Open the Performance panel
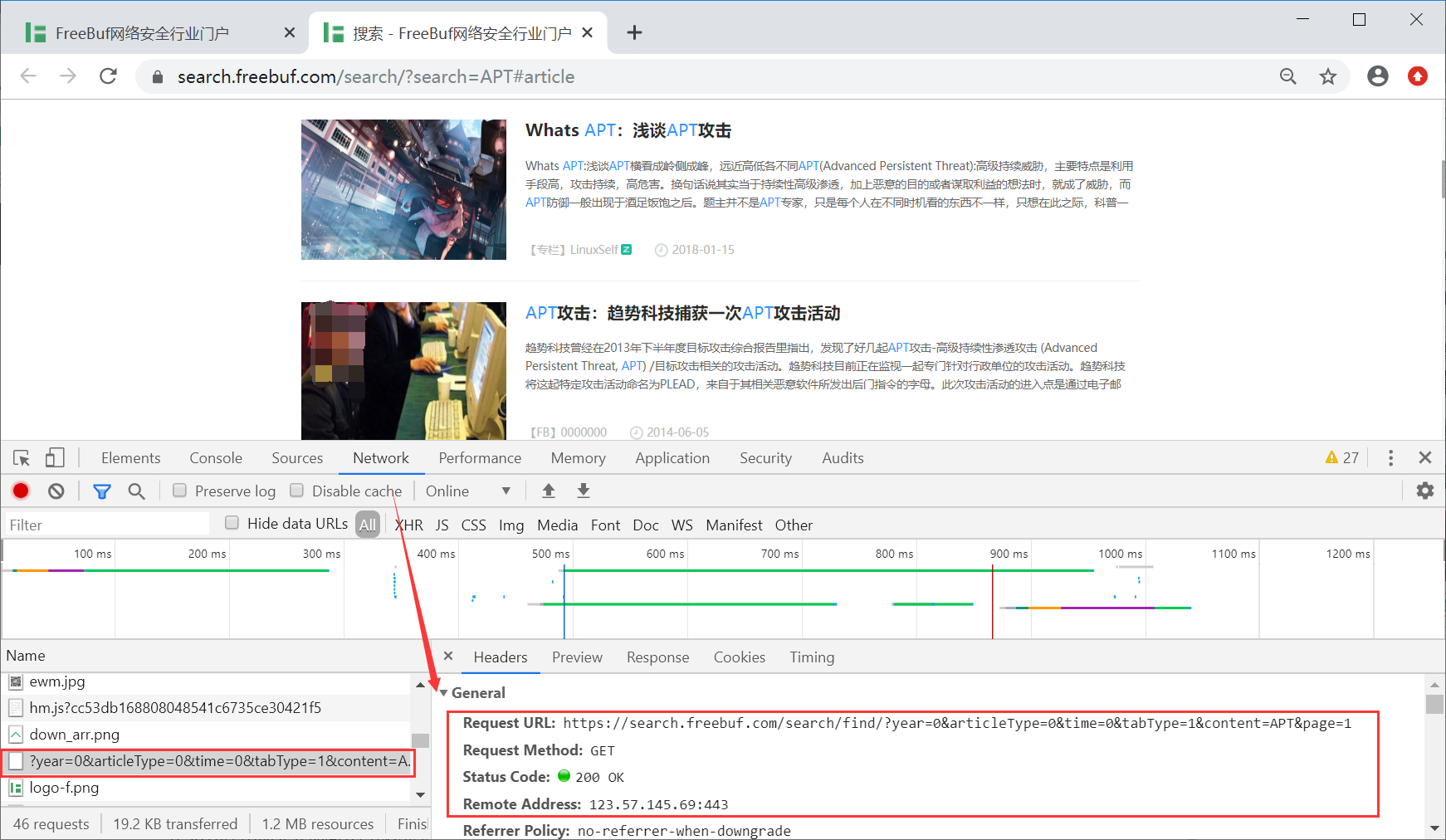The image size is (1446, 840). (x=480, y=458)
